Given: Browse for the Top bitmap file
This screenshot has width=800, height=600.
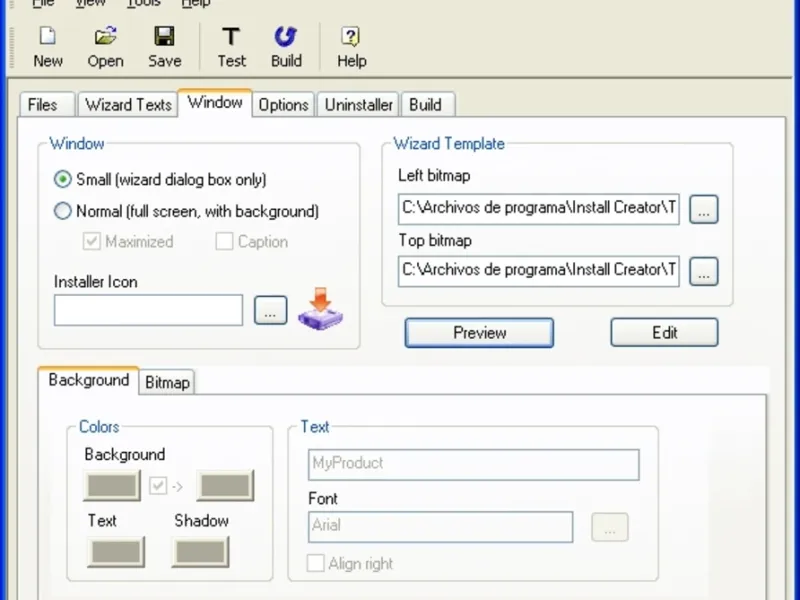Looking at the screenshot, I should point(704,271).
